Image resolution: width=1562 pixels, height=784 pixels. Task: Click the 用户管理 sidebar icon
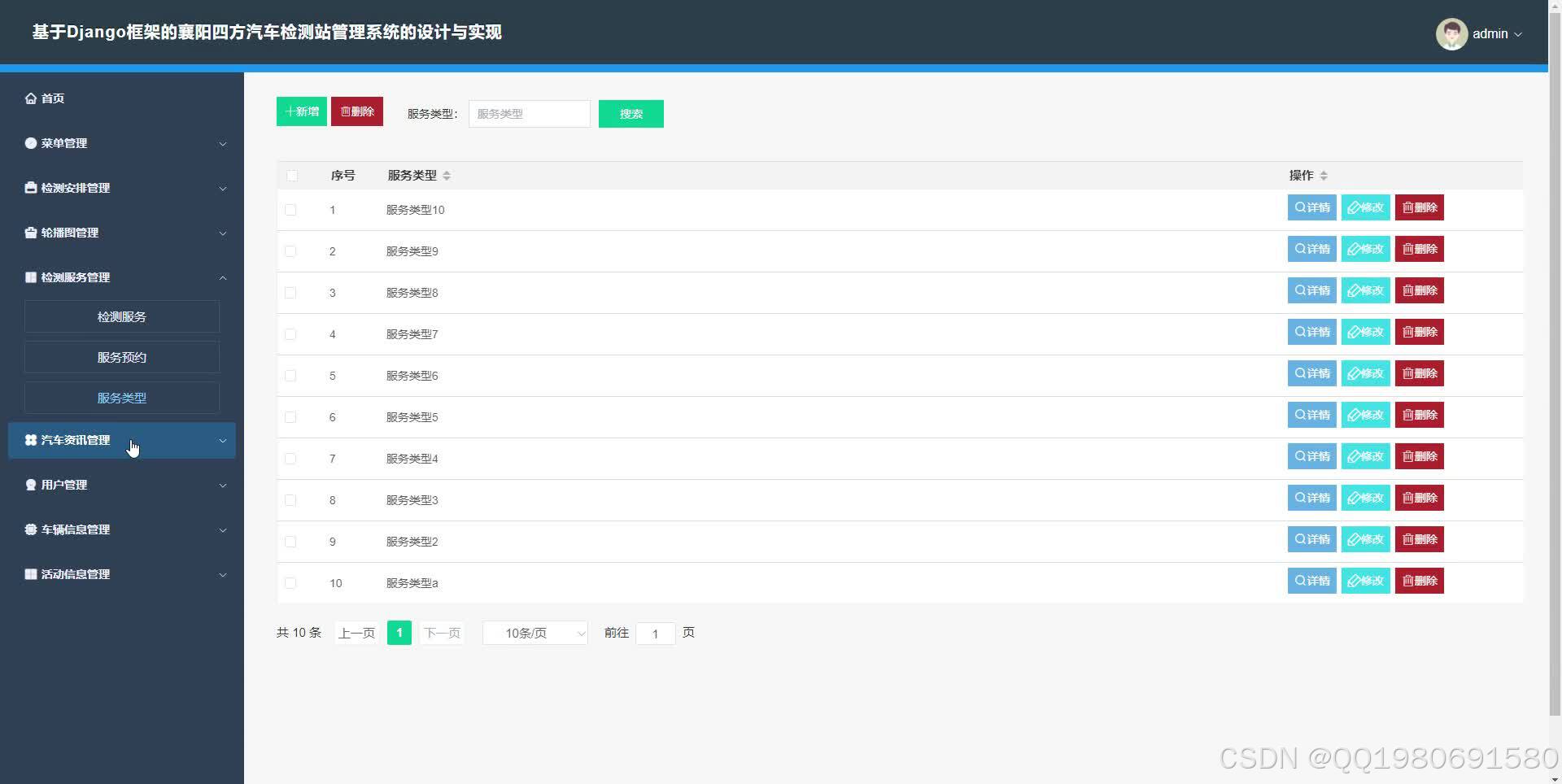point(31,485)
